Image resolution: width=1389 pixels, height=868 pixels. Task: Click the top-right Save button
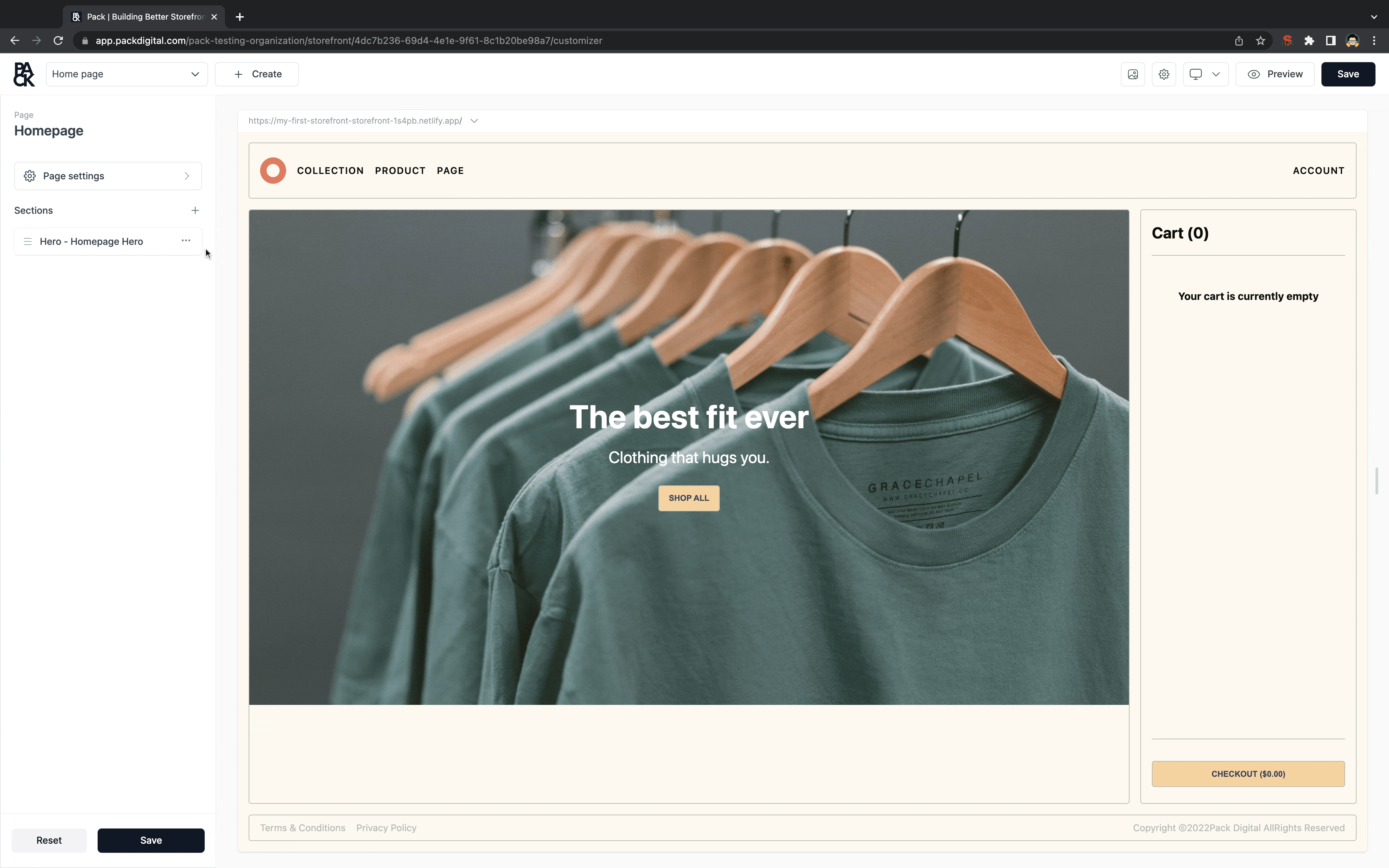pyautogui.click(x=1348, y=74)
